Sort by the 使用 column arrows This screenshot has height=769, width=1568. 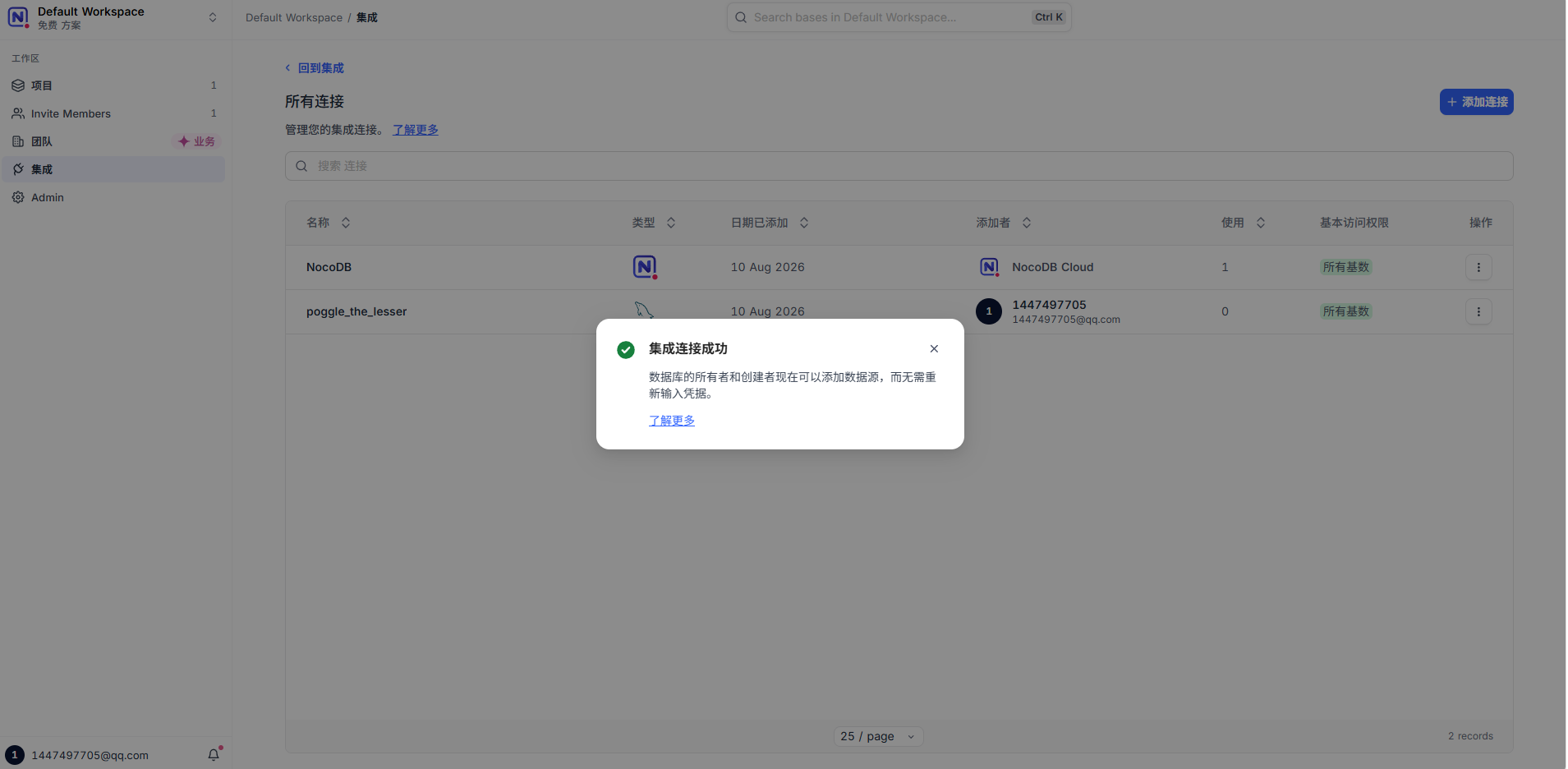tap(1261, 223)
